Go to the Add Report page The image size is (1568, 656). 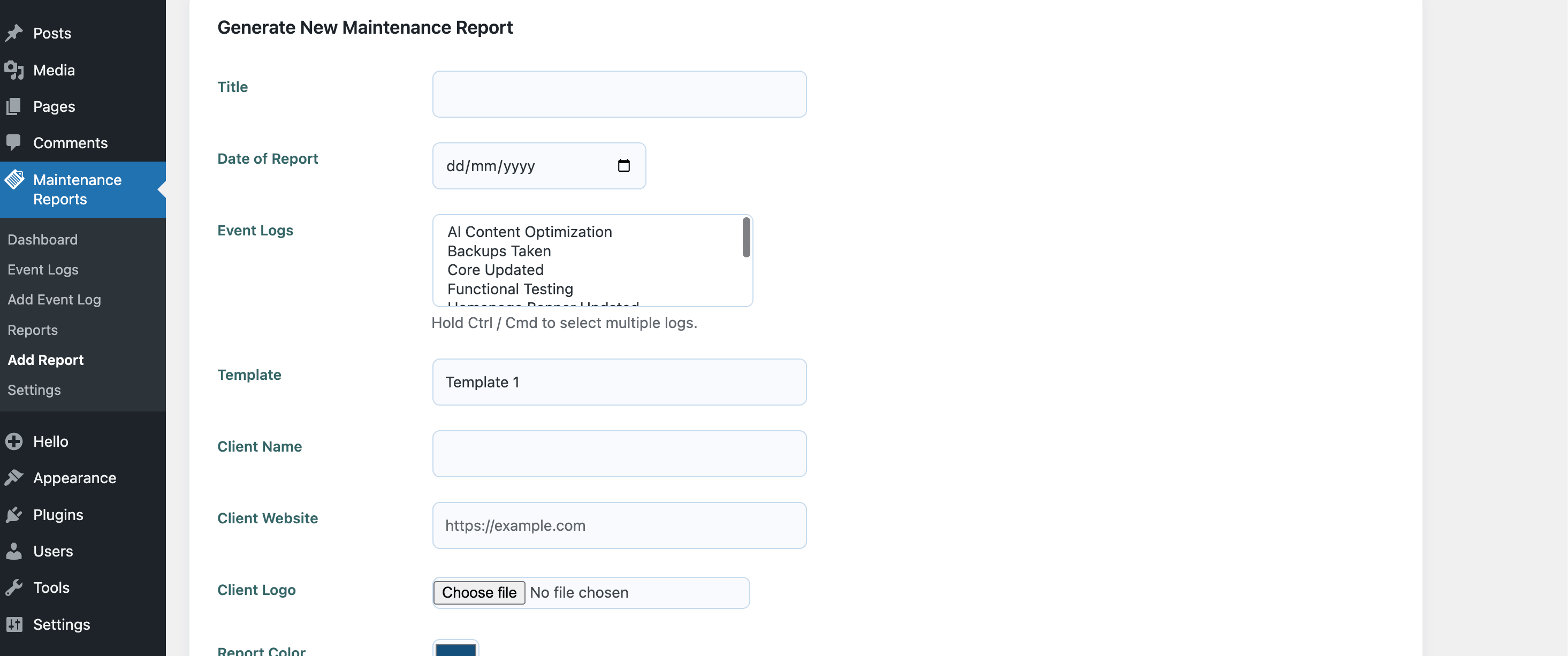[x=45, y=360]
